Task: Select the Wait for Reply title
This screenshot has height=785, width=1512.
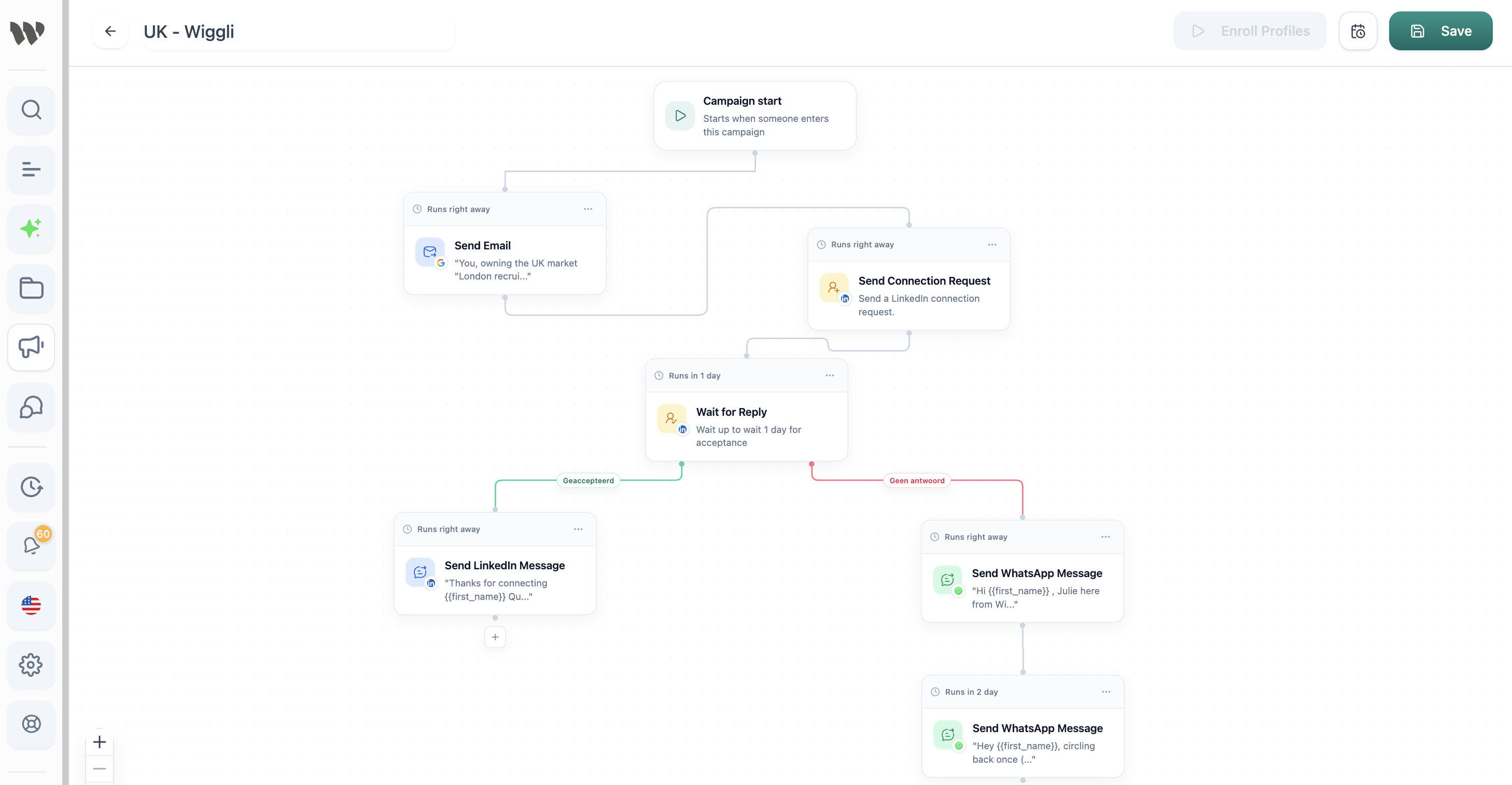Action: (x=731, y=412)
